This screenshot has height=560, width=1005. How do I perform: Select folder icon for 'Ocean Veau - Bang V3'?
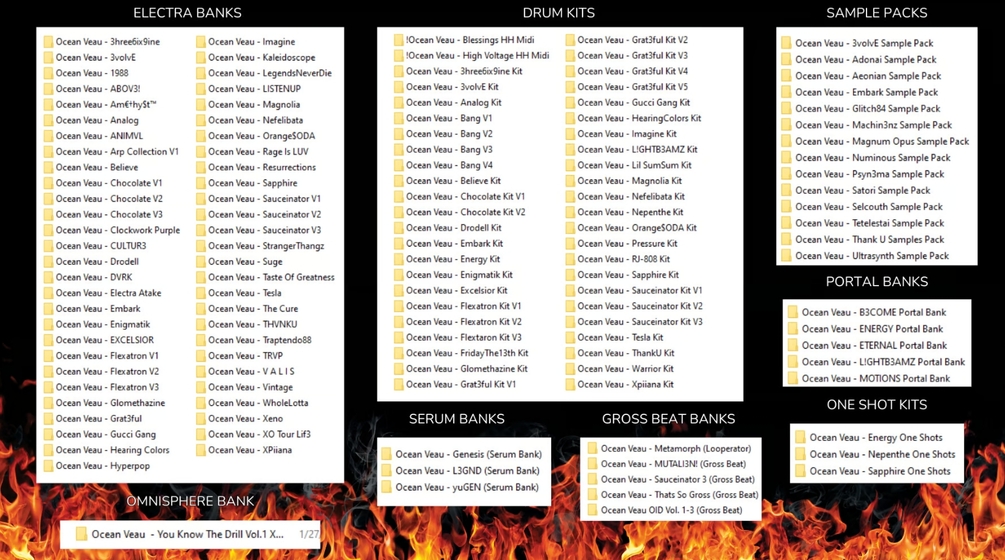click(x=398, y=149)
